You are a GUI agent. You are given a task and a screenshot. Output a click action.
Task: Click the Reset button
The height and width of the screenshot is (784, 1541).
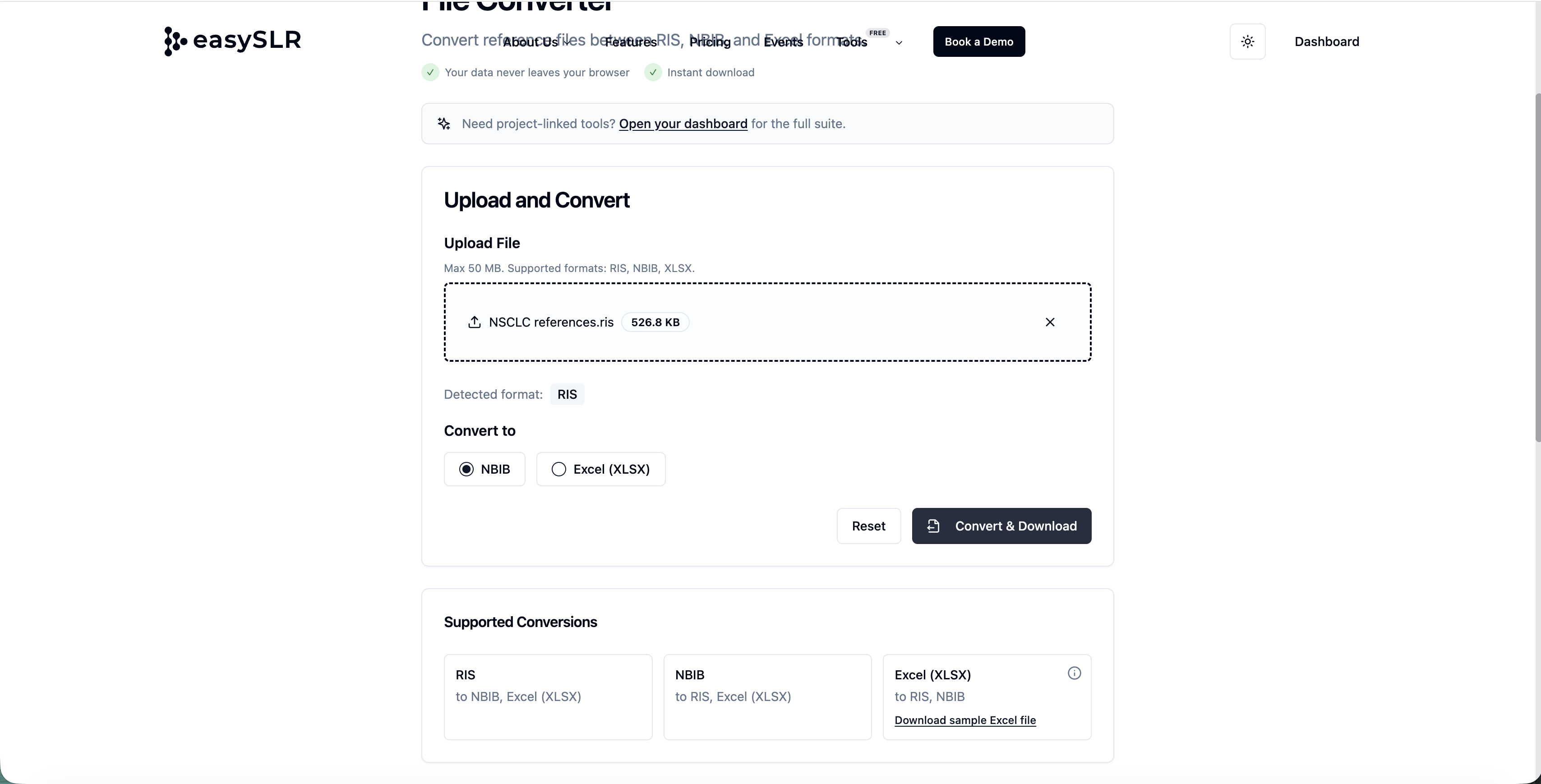click(x=868, y=526)
